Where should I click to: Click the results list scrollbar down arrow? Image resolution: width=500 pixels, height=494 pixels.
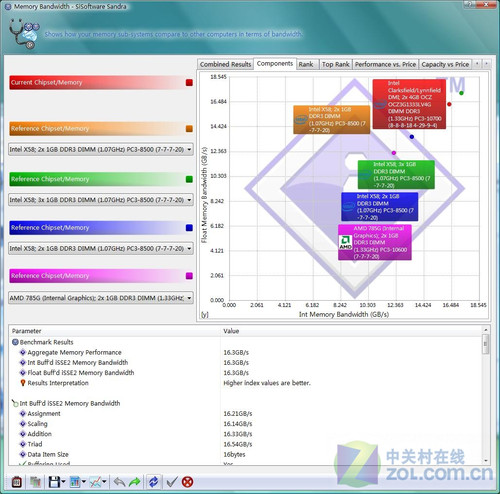click(486, 461)
